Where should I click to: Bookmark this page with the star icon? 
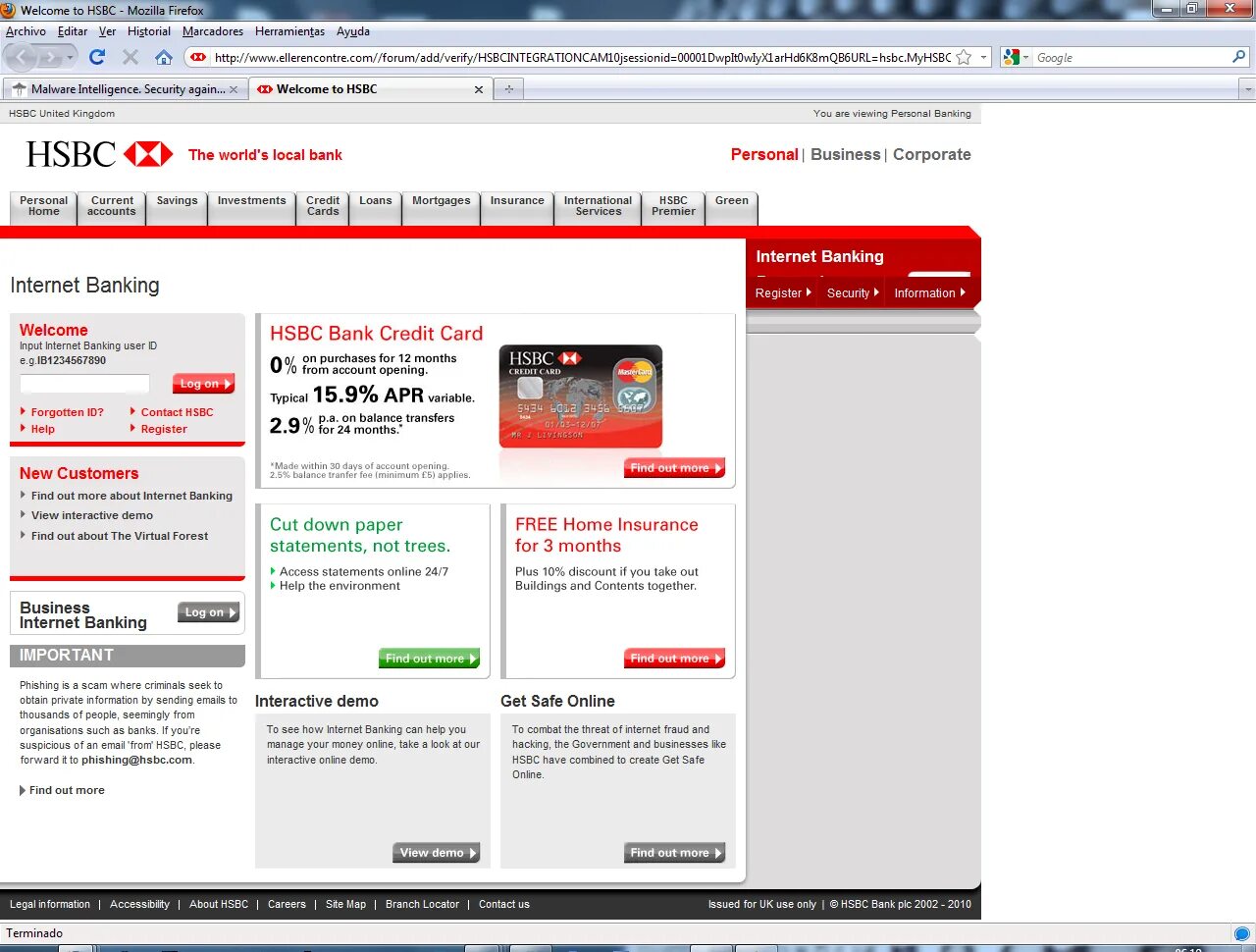point(964,57)
